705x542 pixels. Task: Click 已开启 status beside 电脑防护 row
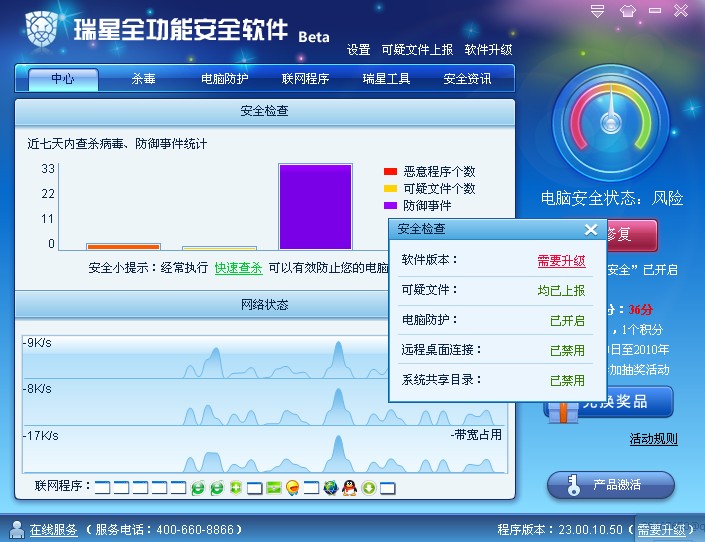pyautogui.click(x=567, y=321)
